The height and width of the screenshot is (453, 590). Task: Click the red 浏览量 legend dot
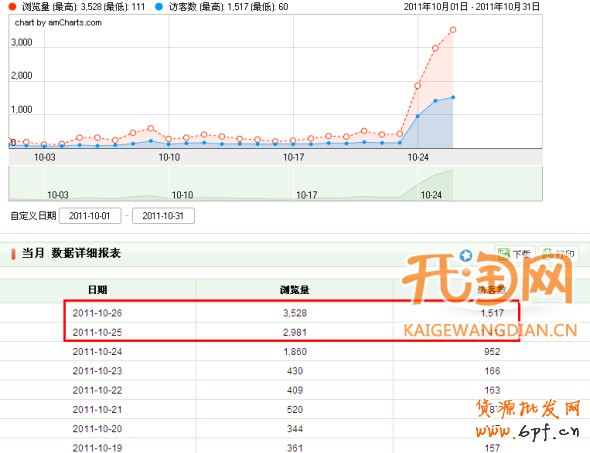(12, 7)
